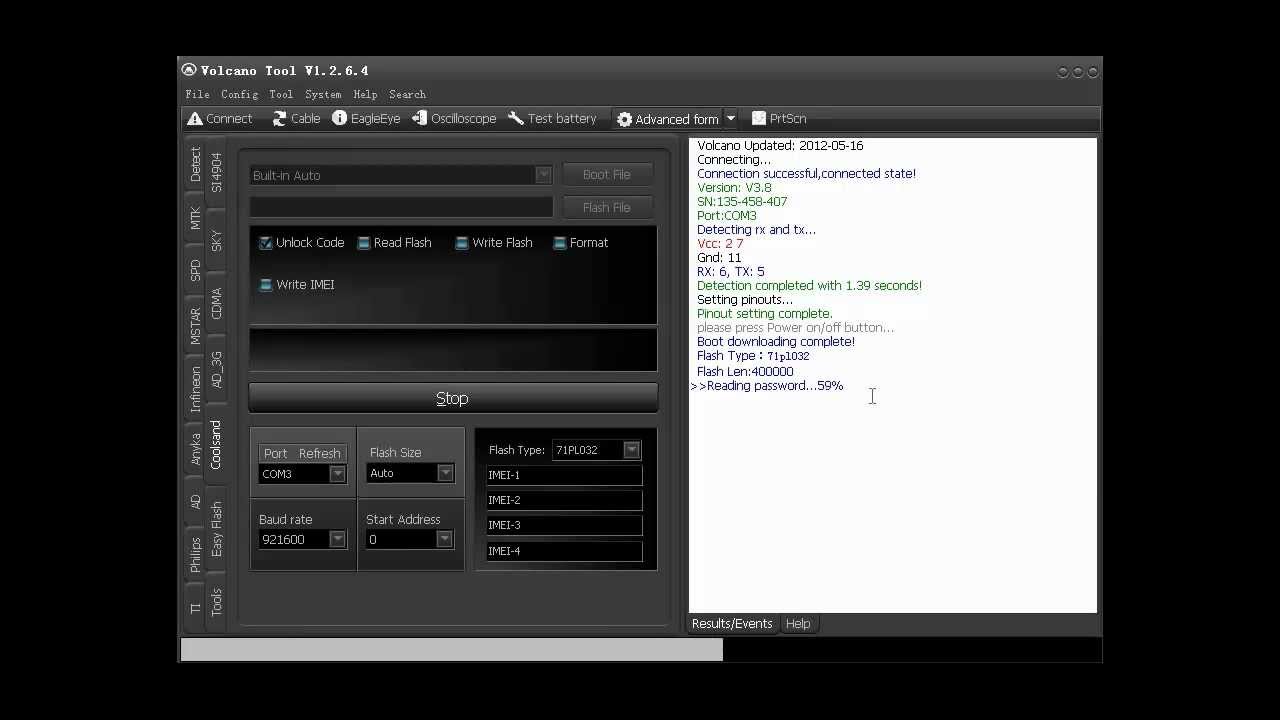Click the IMEI-4 input field
Screen dimensions: 1280x720
(x=564, y=551)
